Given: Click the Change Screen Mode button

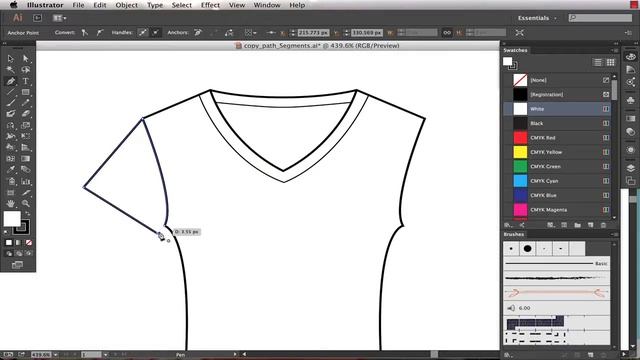Looking at the screenshot, I should click(x=17, y=265).
